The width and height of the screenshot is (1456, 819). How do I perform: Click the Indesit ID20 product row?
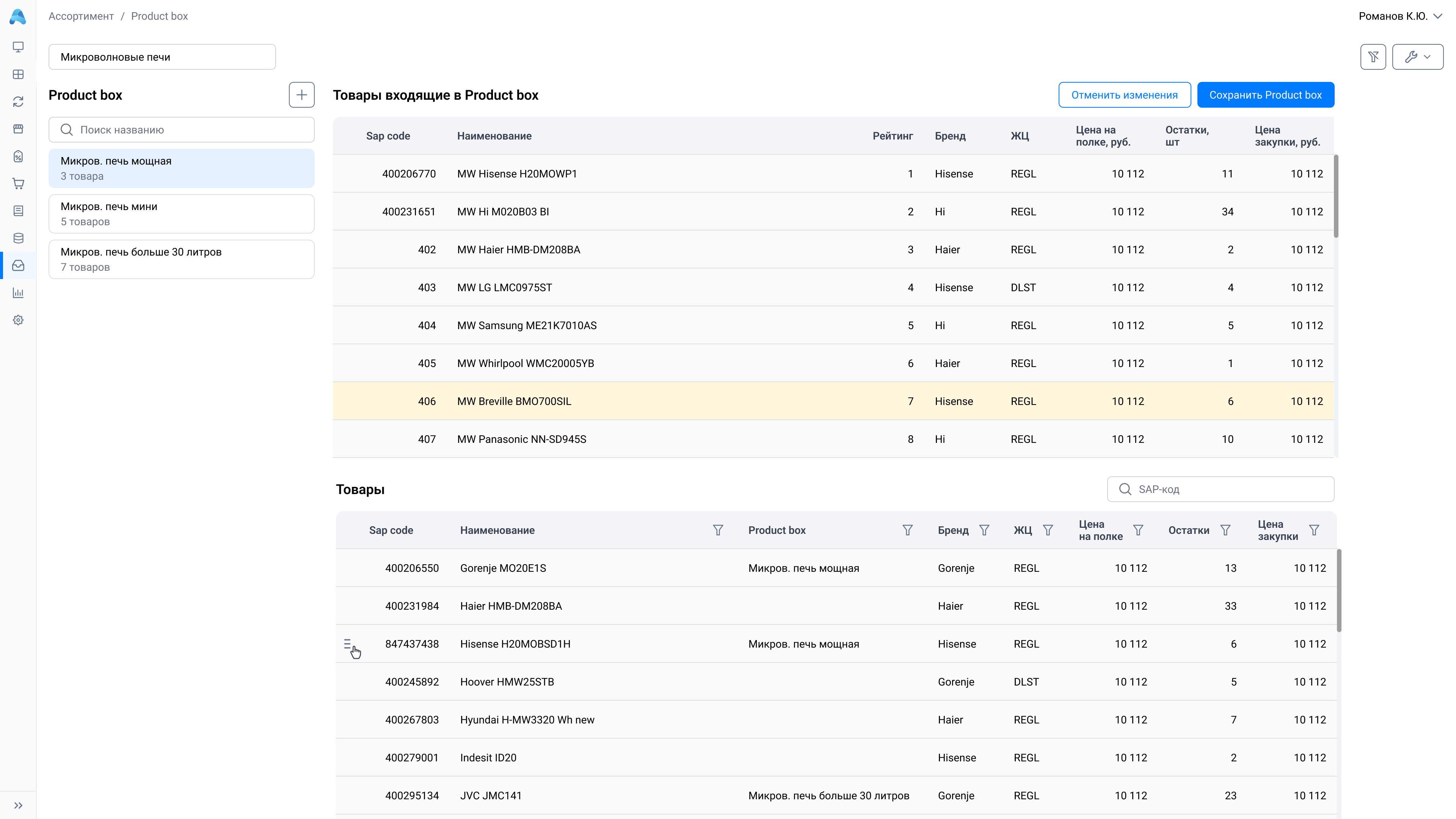click(x=836, y=758)
